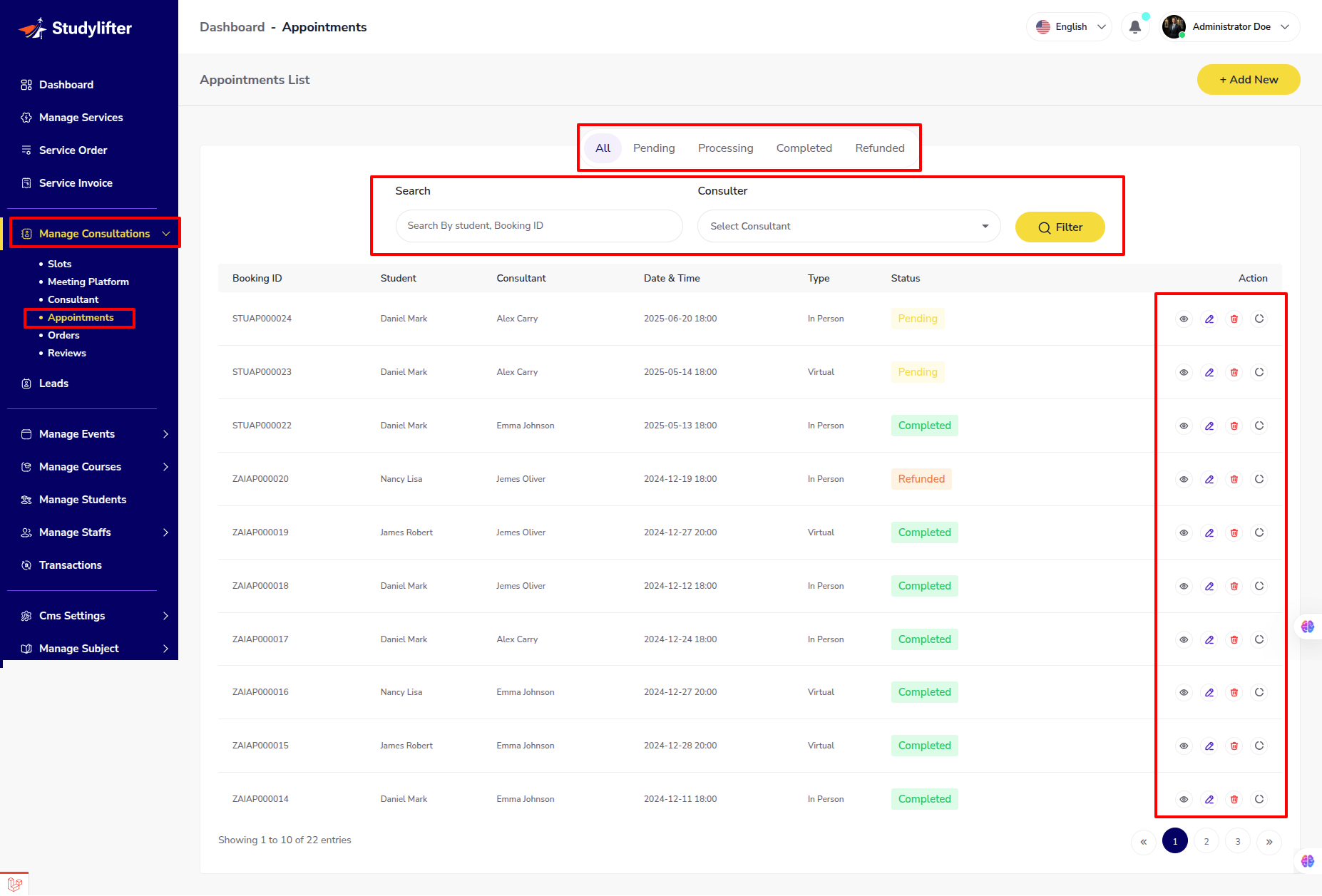Click the Administrator Doe avatar picture

coord(1174,26)
